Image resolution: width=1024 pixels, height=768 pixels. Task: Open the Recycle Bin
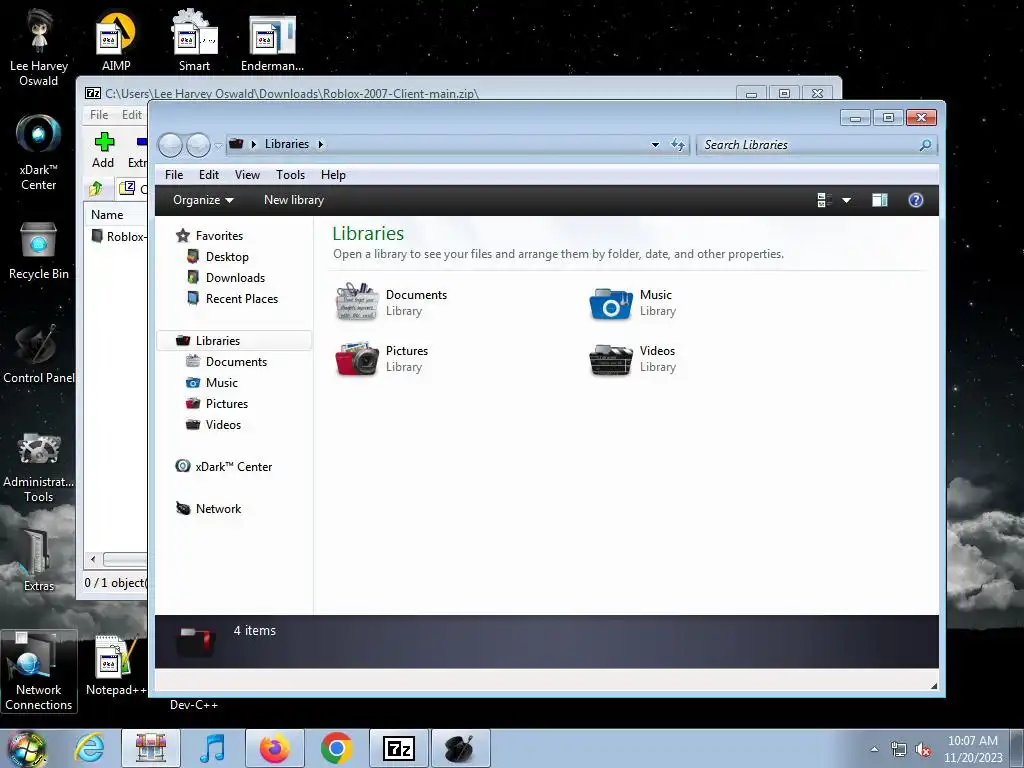tap(39, 251)
